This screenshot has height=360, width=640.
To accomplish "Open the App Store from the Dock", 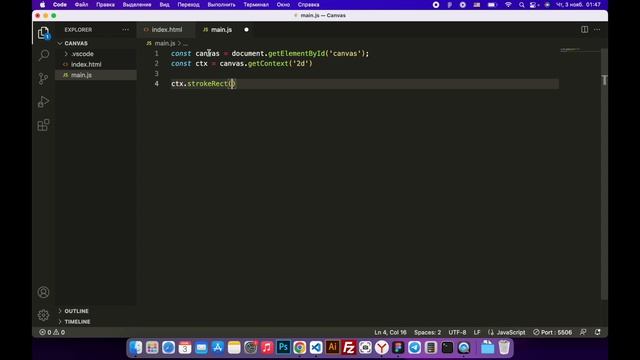I will (218, 347).
